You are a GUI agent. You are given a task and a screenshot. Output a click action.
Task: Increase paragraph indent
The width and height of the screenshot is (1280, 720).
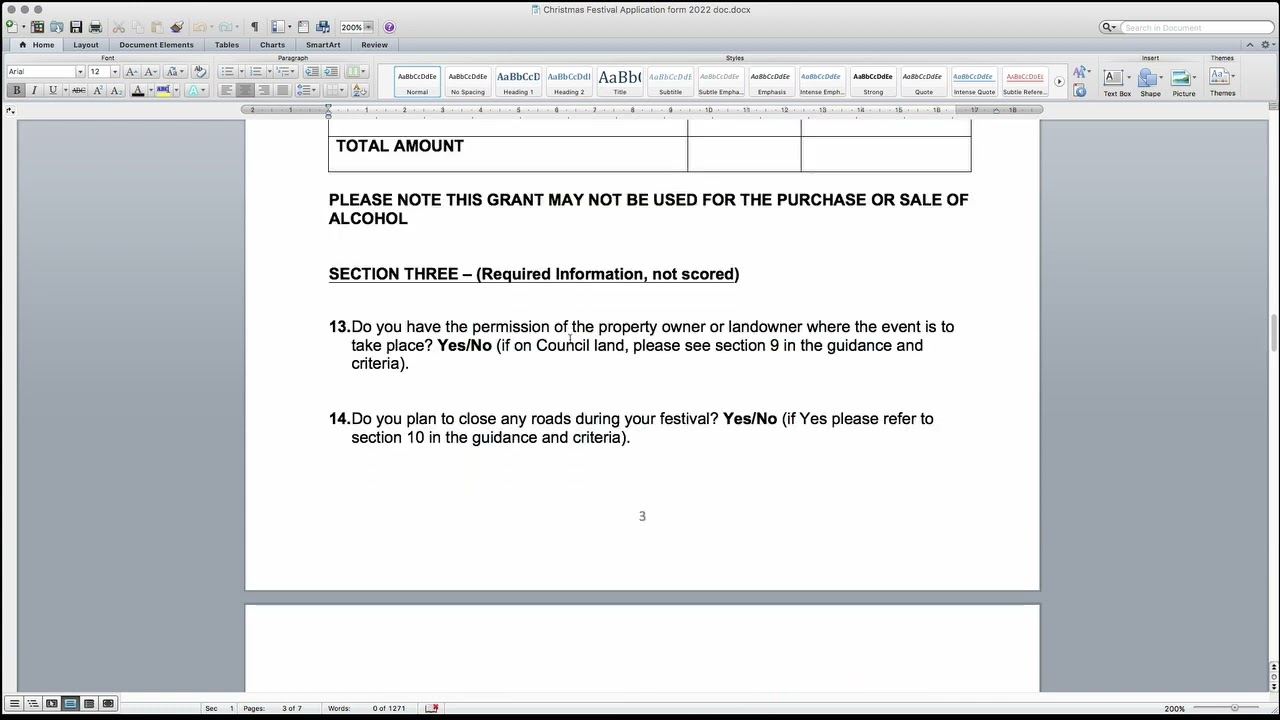click(x=330, y=71)
